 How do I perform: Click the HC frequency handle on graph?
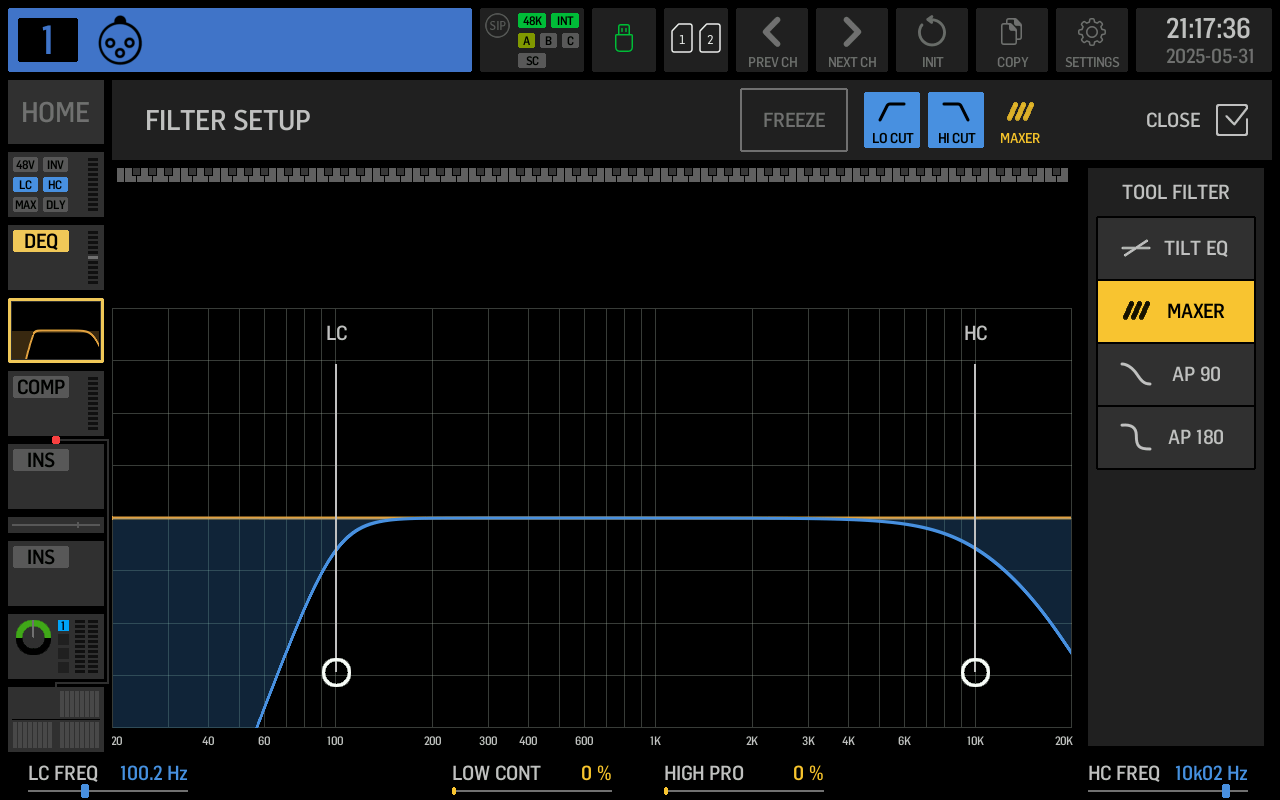tap(975, 672)
